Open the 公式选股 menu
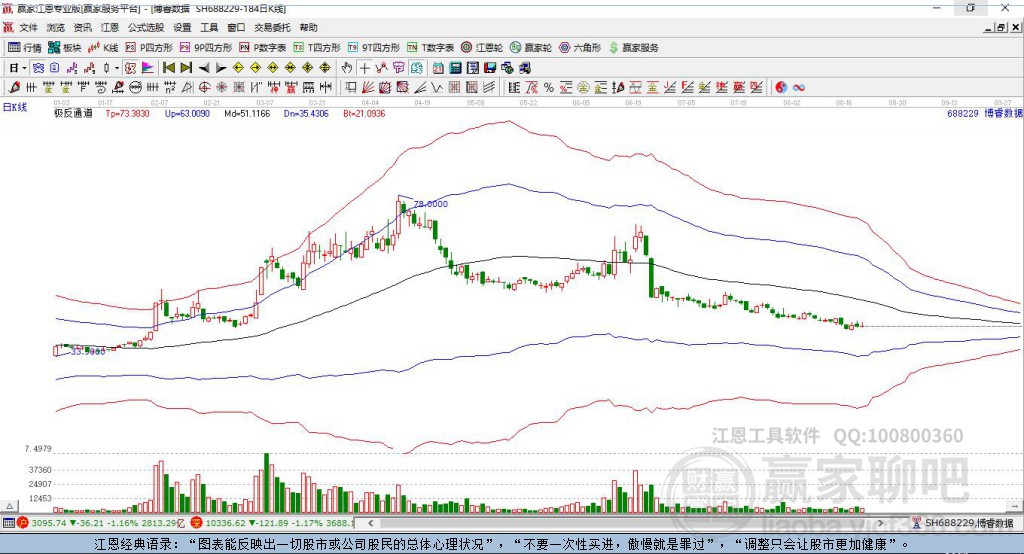Screen dimensions: 1024x554 (146, 27)
